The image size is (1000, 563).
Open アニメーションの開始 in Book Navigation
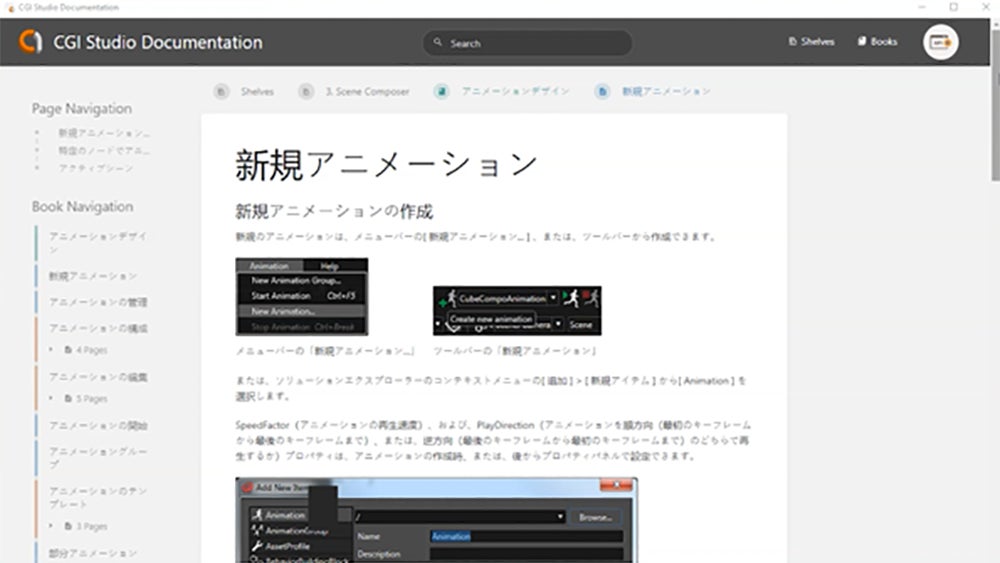click(x=98, y=425)
